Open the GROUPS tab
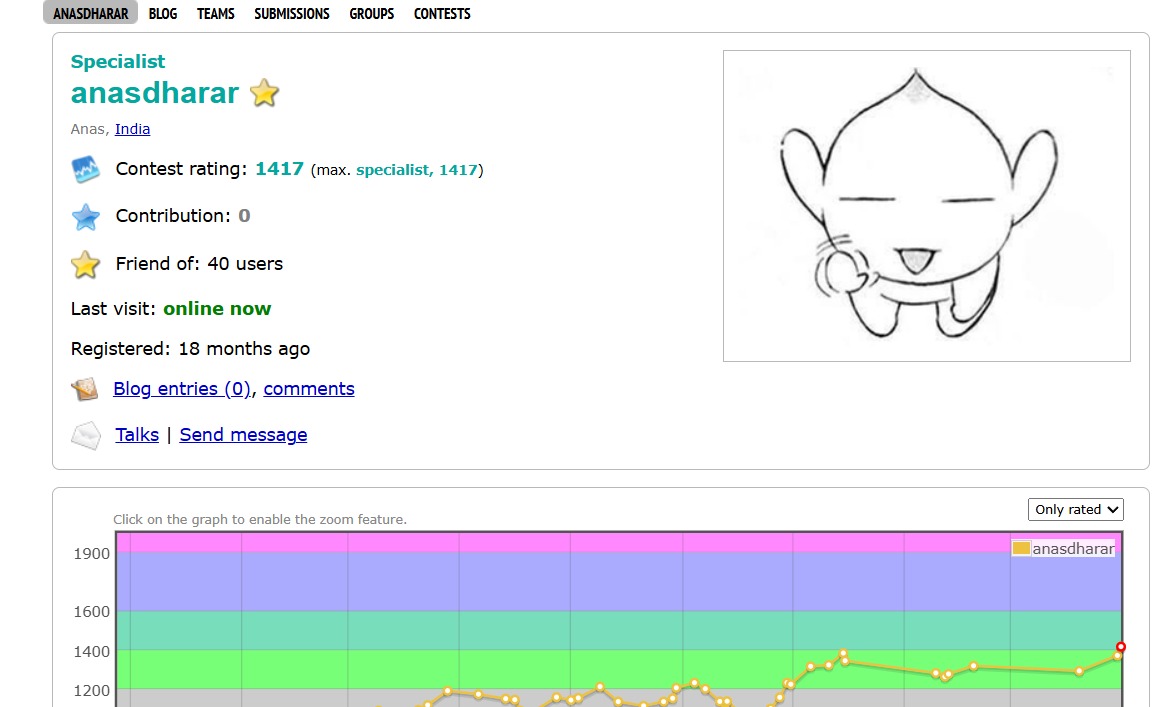 click(x=372, y=13)
